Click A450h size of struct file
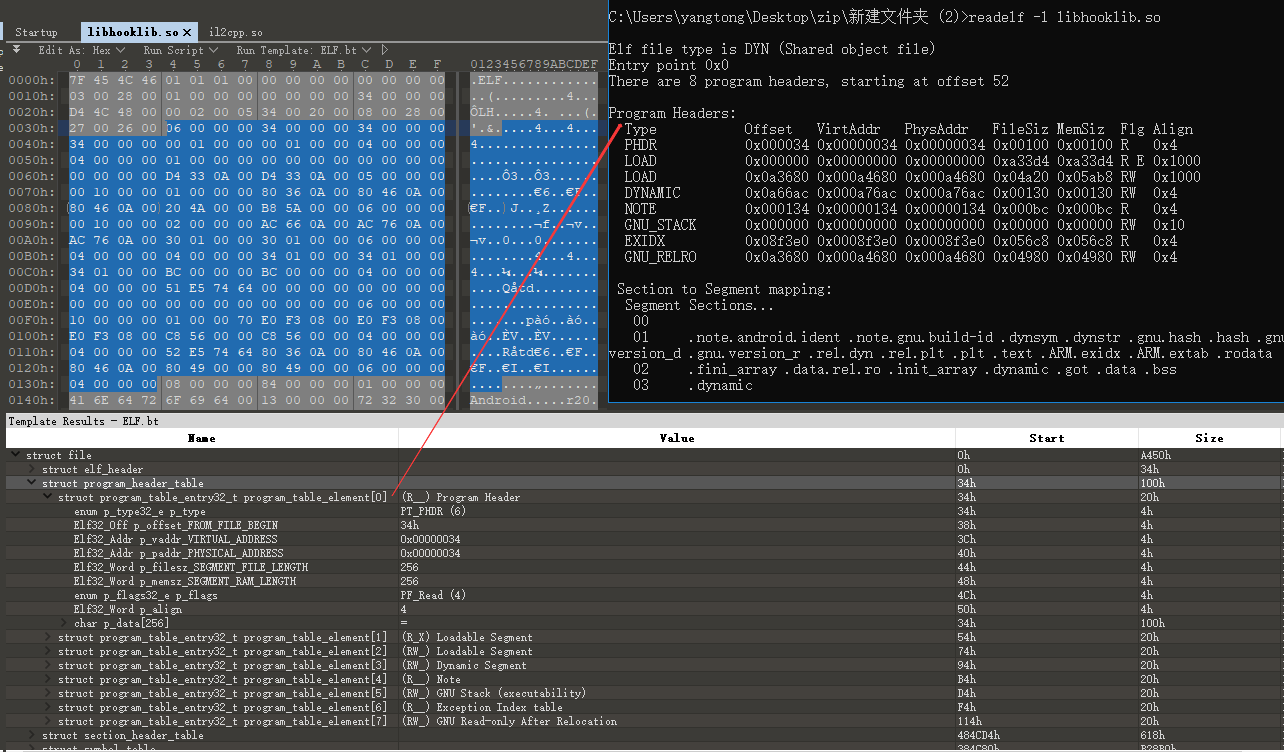1284x752 pixels. click(x=1156, y=455)
